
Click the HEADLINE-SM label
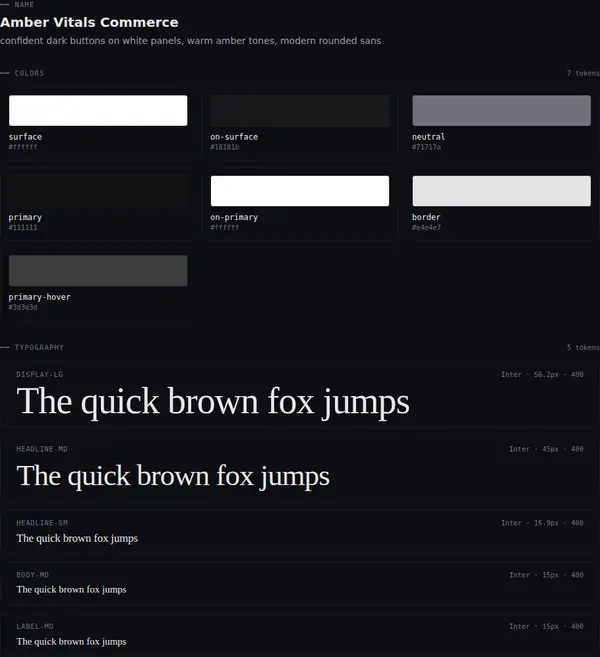pos(42,523)
